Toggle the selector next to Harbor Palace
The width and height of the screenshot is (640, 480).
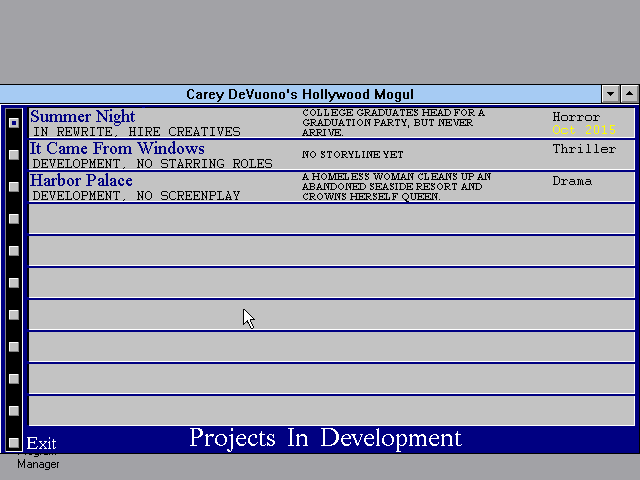click(x=14, y=187)
